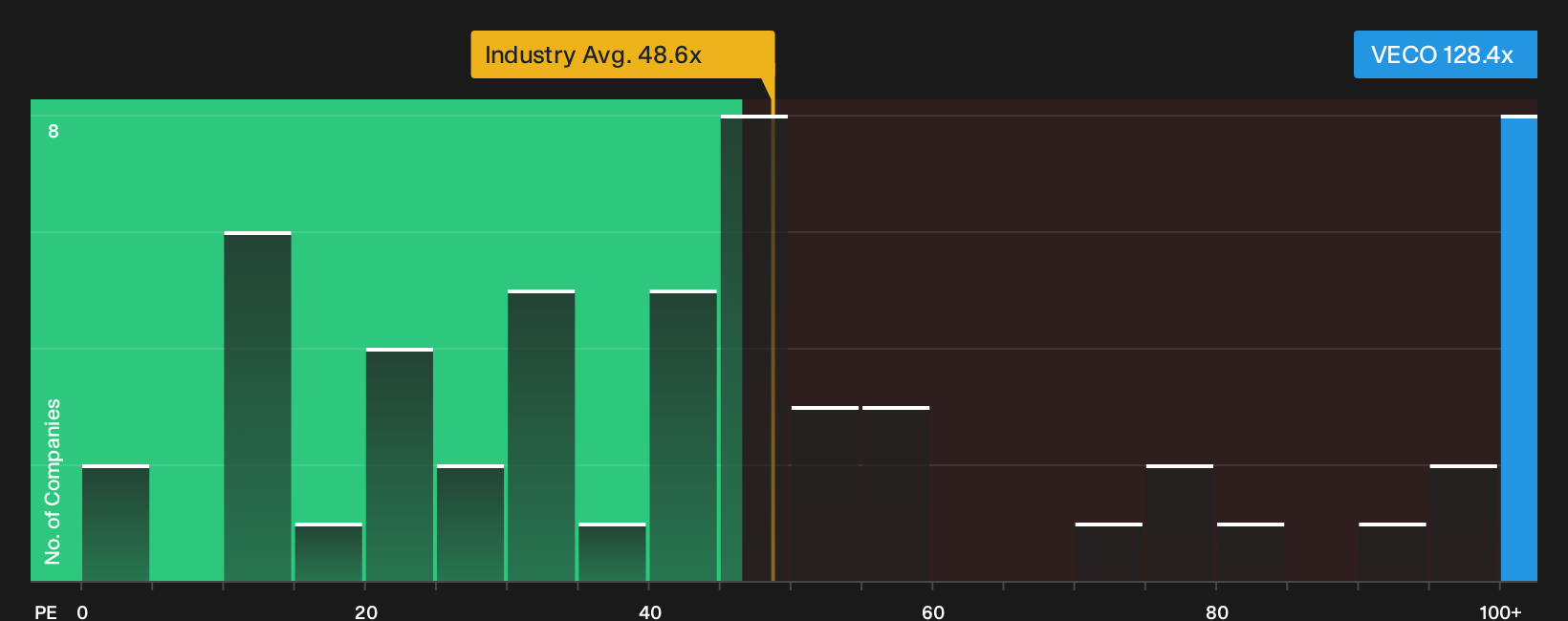The height and width of the screenshot is (621, 1568).
Task: Click the histogram bar at PE 0–5
Action: (116, 523)
